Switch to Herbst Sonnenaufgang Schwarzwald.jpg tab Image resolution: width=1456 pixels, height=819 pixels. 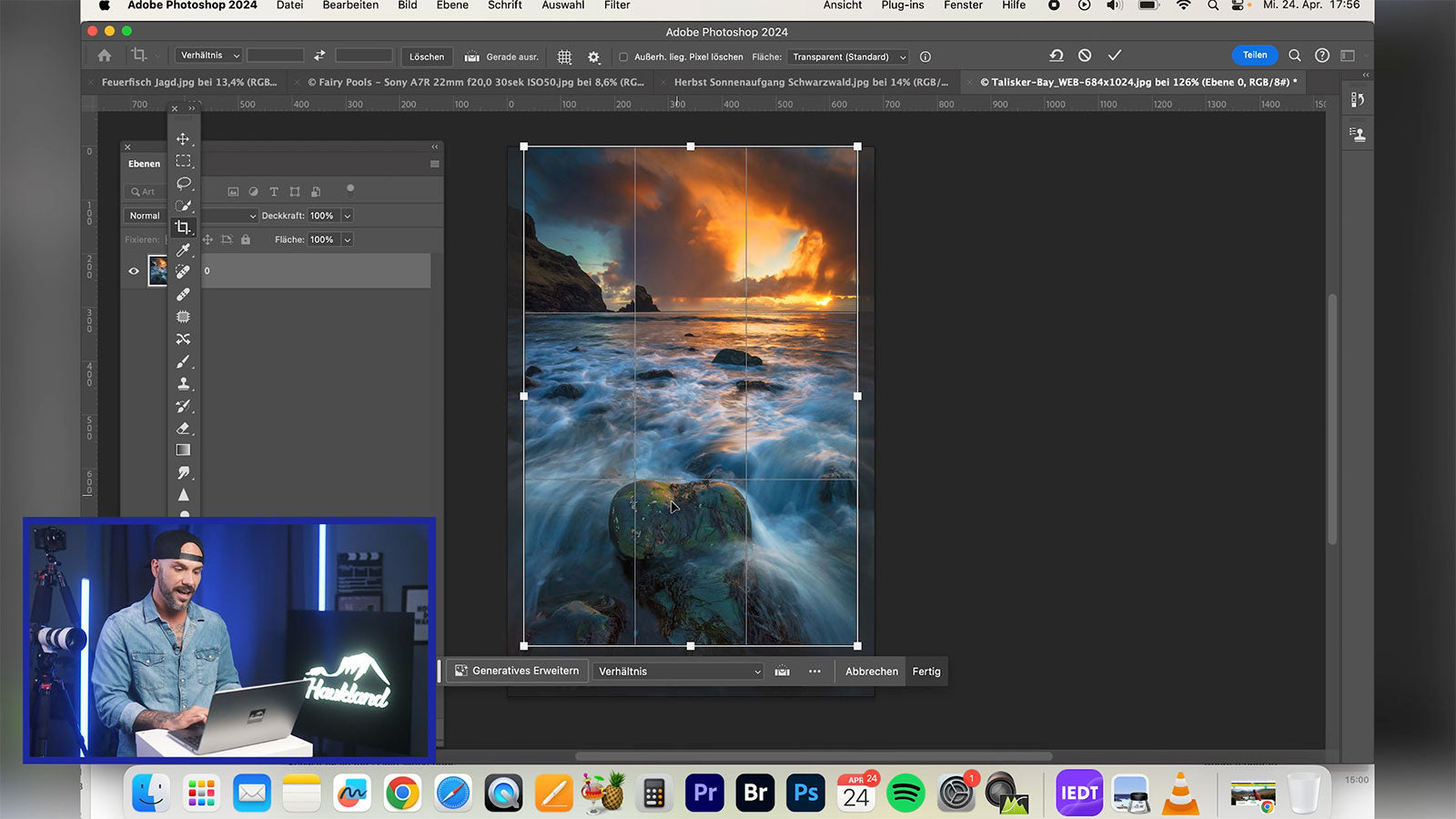[811, 82]
